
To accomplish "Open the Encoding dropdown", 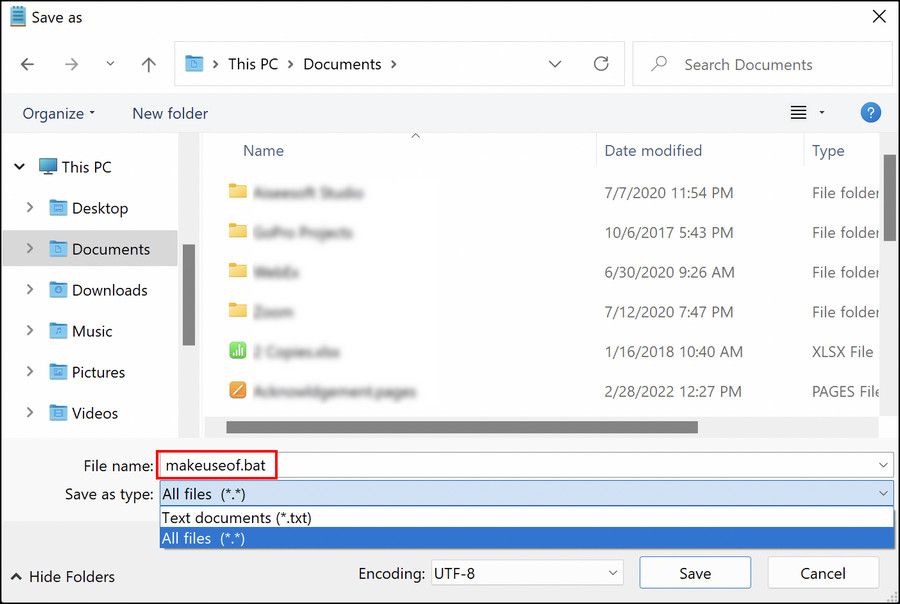I will (x=527, y=573).
